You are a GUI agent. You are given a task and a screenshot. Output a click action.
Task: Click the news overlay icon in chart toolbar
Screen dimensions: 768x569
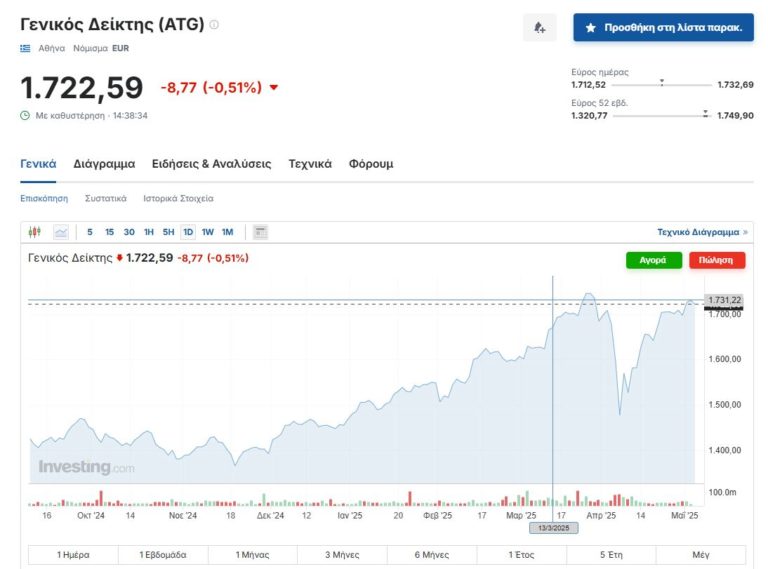click(x=260, y=232)
